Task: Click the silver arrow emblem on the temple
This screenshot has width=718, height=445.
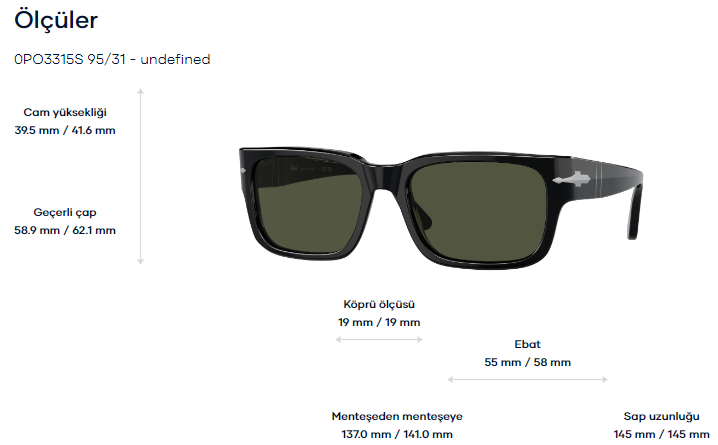Action: point(572,179)
